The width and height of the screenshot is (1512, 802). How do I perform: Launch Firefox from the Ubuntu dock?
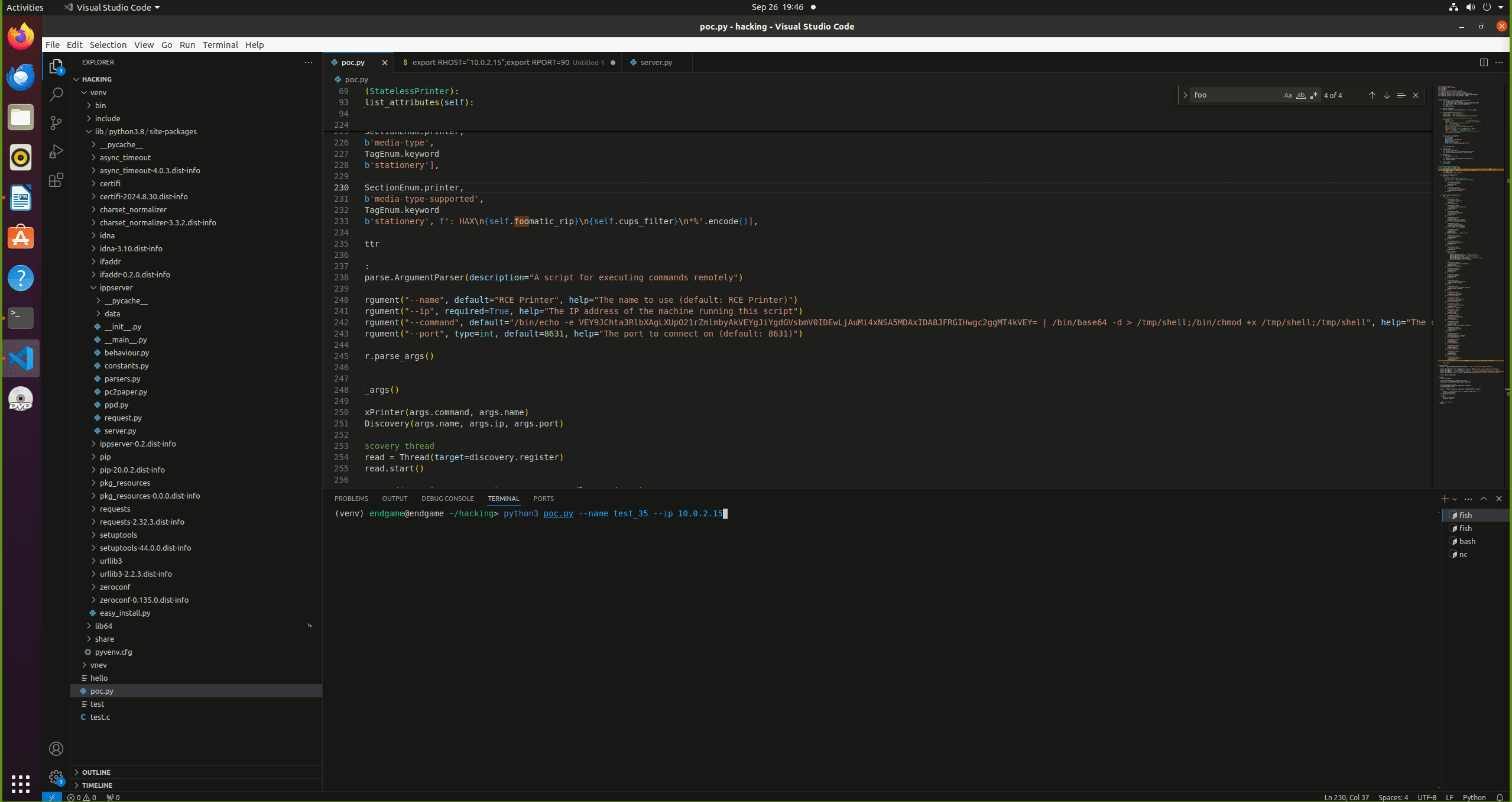click(x=21, y=36)
